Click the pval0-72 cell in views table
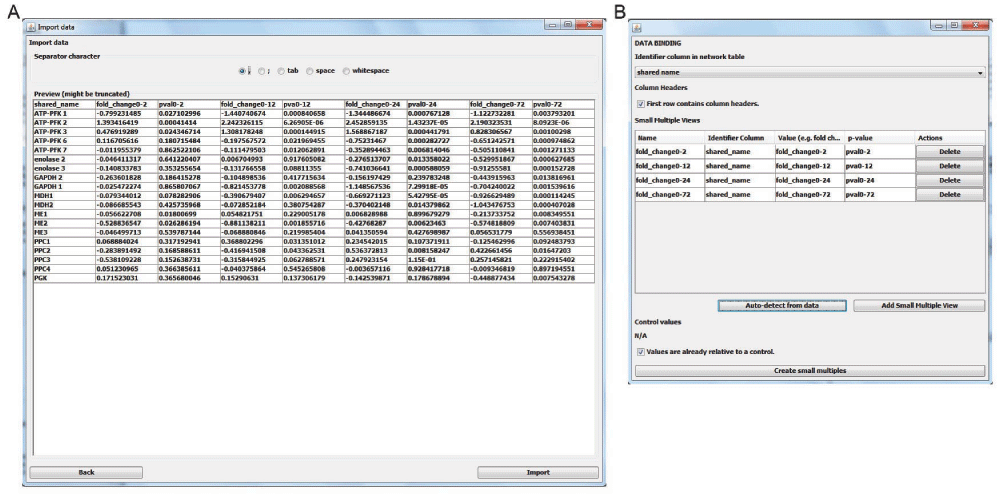The image size is (1000, 498). click(880, 194)
